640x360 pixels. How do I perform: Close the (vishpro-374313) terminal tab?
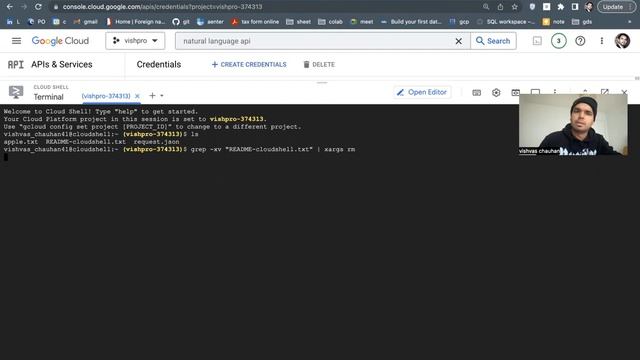click(137, 96)
